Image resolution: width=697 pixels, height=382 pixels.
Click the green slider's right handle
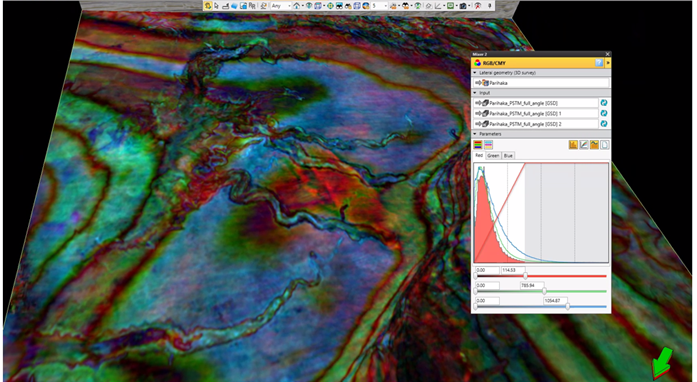[x=545, y=291]
